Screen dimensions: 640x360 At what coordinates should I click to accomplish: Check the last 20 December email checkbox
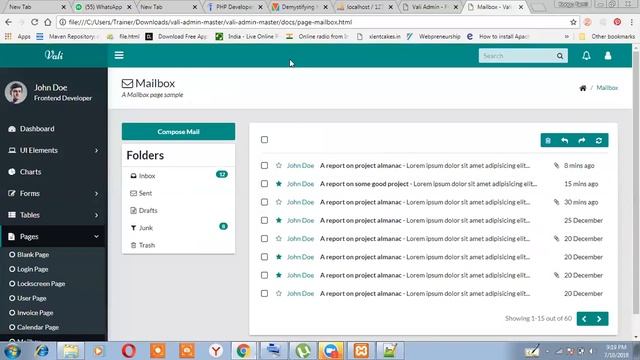(264, 293)
